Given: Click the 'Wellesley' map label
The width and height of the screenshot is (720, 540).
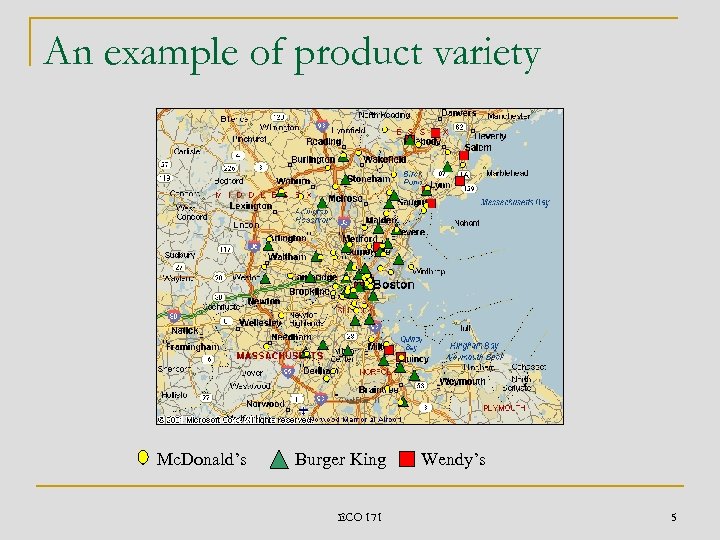Looking at the screenshot, I should coord(260,323).
